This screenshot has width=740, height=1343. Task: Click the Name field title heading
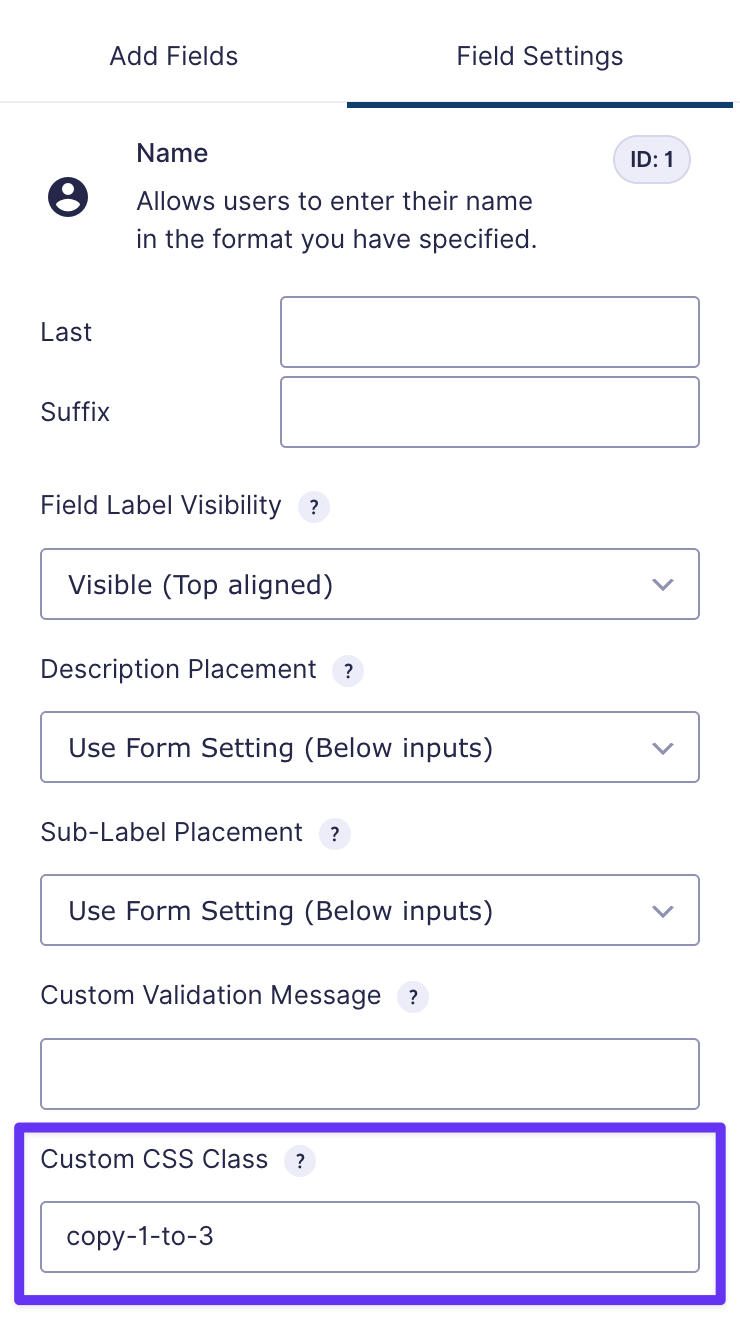[x=172, y=153]
